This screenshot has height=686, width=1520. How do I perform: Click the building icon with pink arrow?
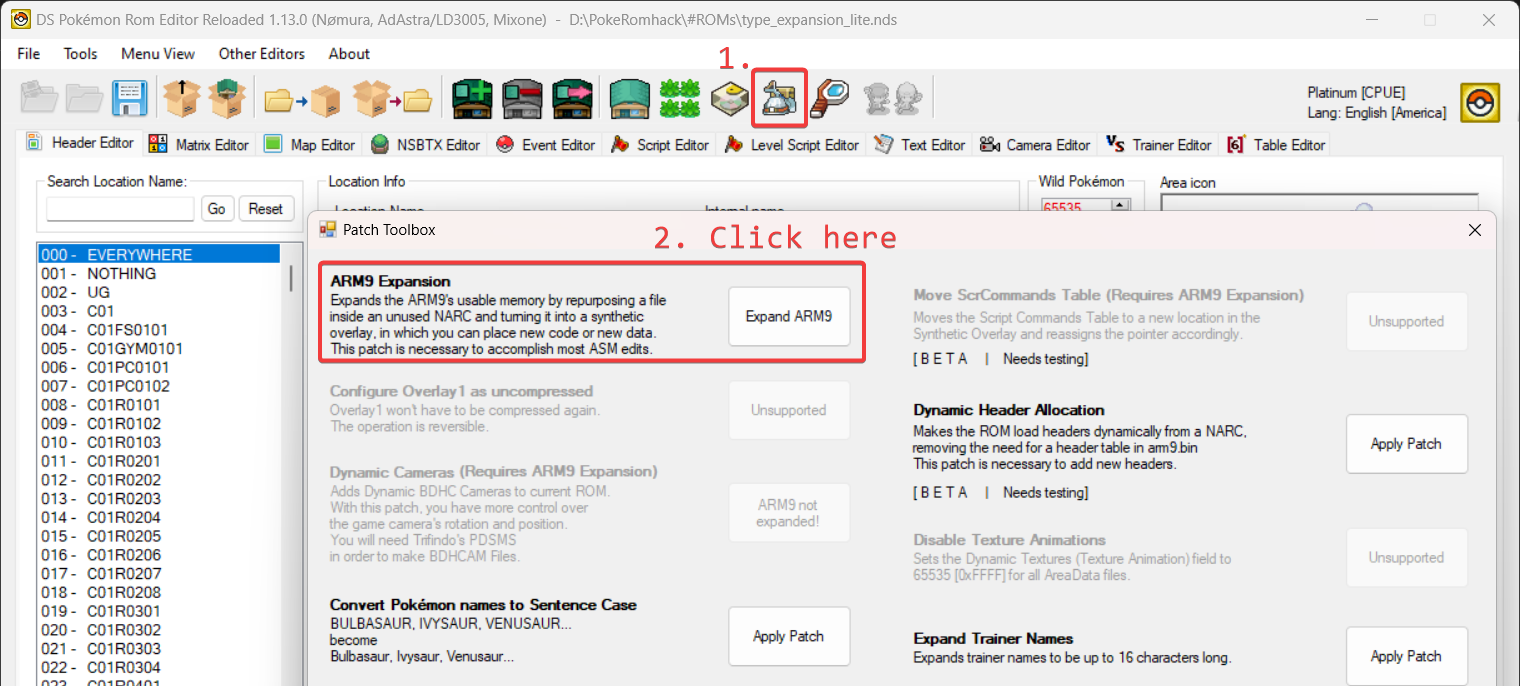572,98
